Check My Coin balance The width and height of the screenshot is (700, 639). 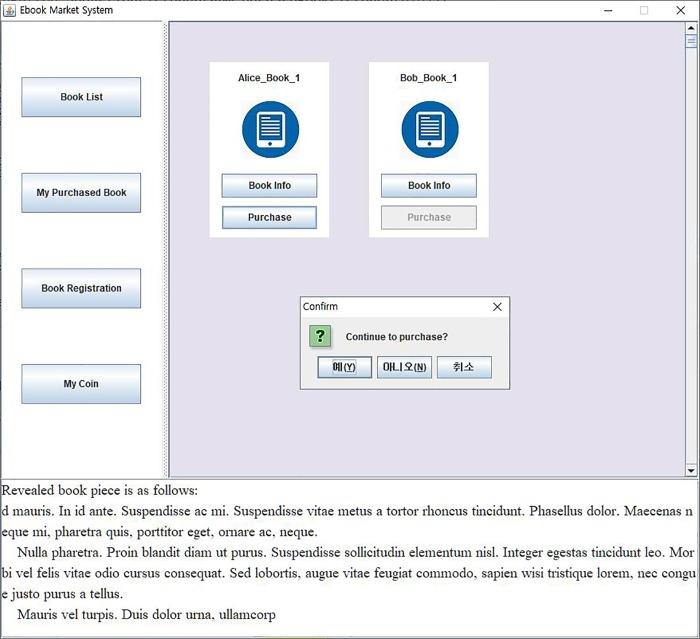(x=81, y=384)
